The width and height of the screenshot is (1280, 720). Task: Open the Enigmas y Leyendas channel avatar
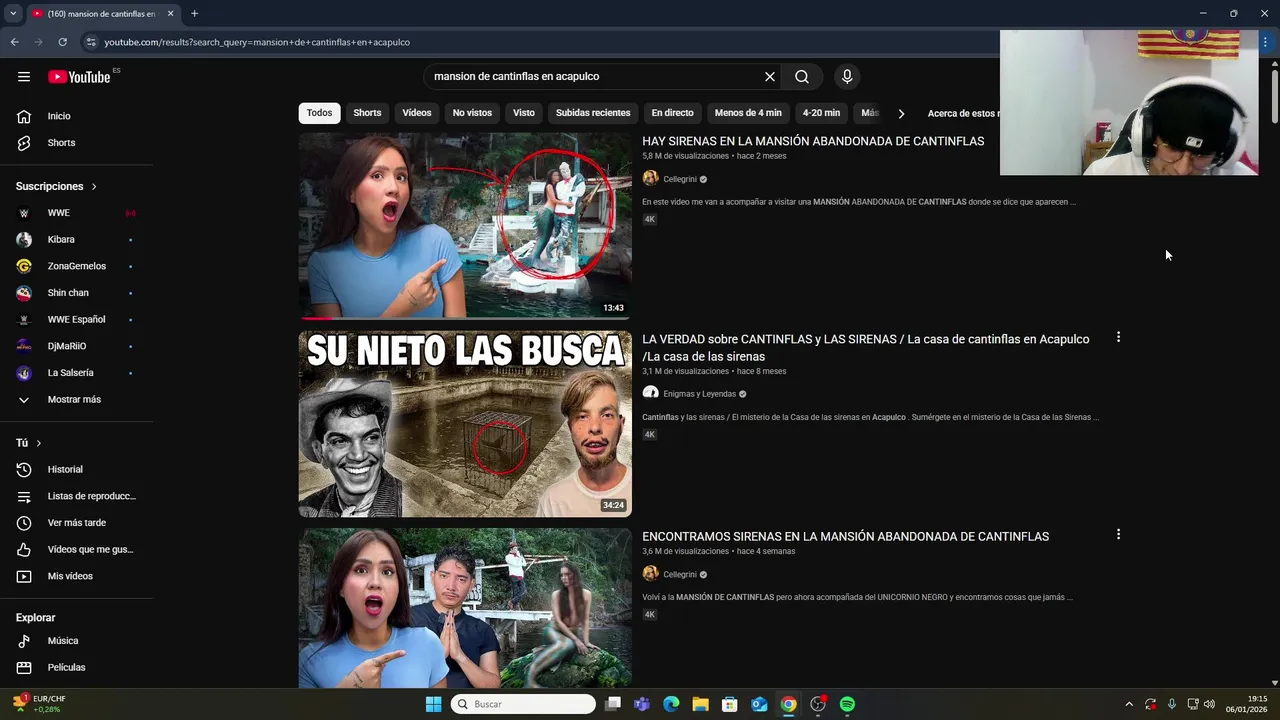[650, 393]
